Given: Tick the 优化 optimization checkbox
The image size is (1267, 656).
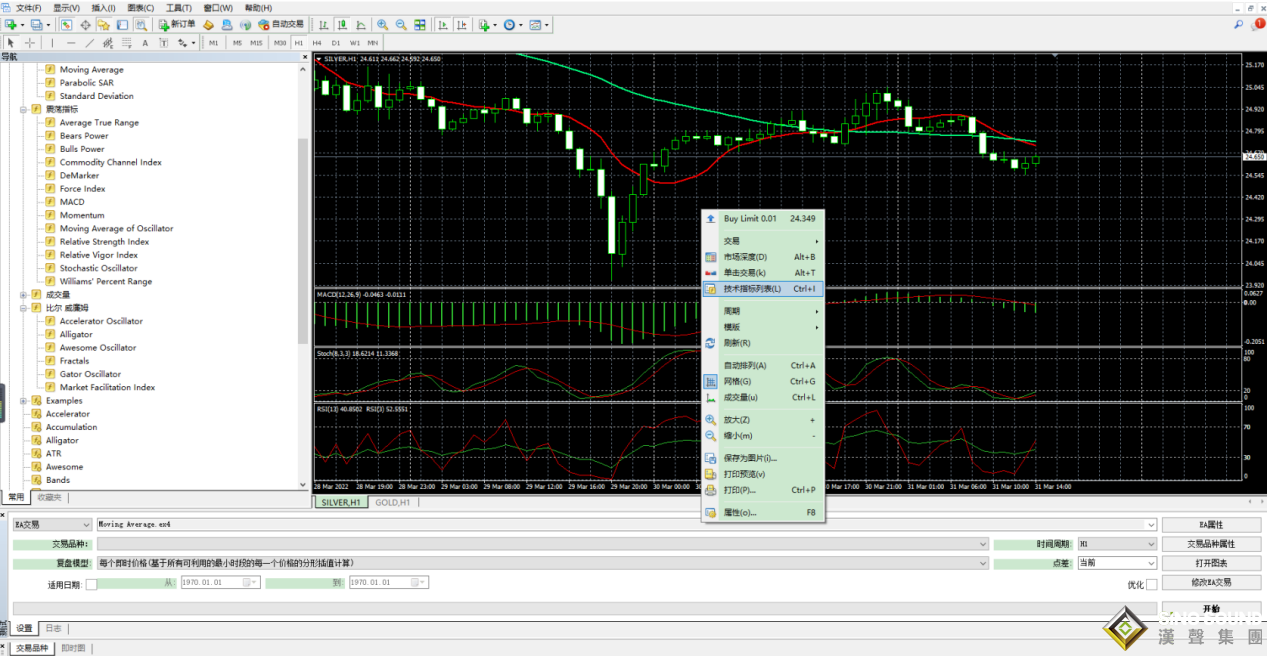Looking at the screenshot, I should (1151, 584).
